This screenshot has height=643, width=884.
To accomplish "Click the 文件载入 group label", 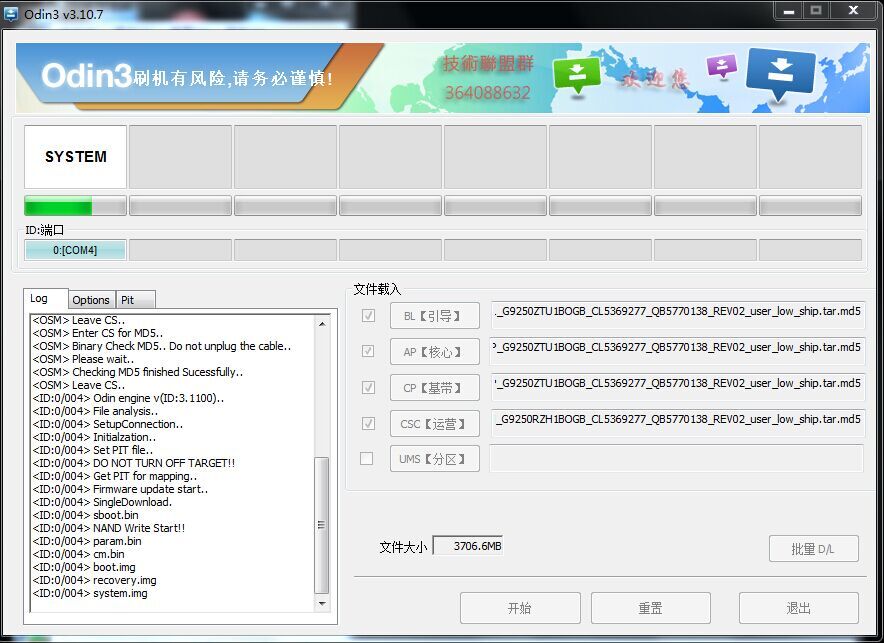I will pyautogui.click(x=377, y=289).
